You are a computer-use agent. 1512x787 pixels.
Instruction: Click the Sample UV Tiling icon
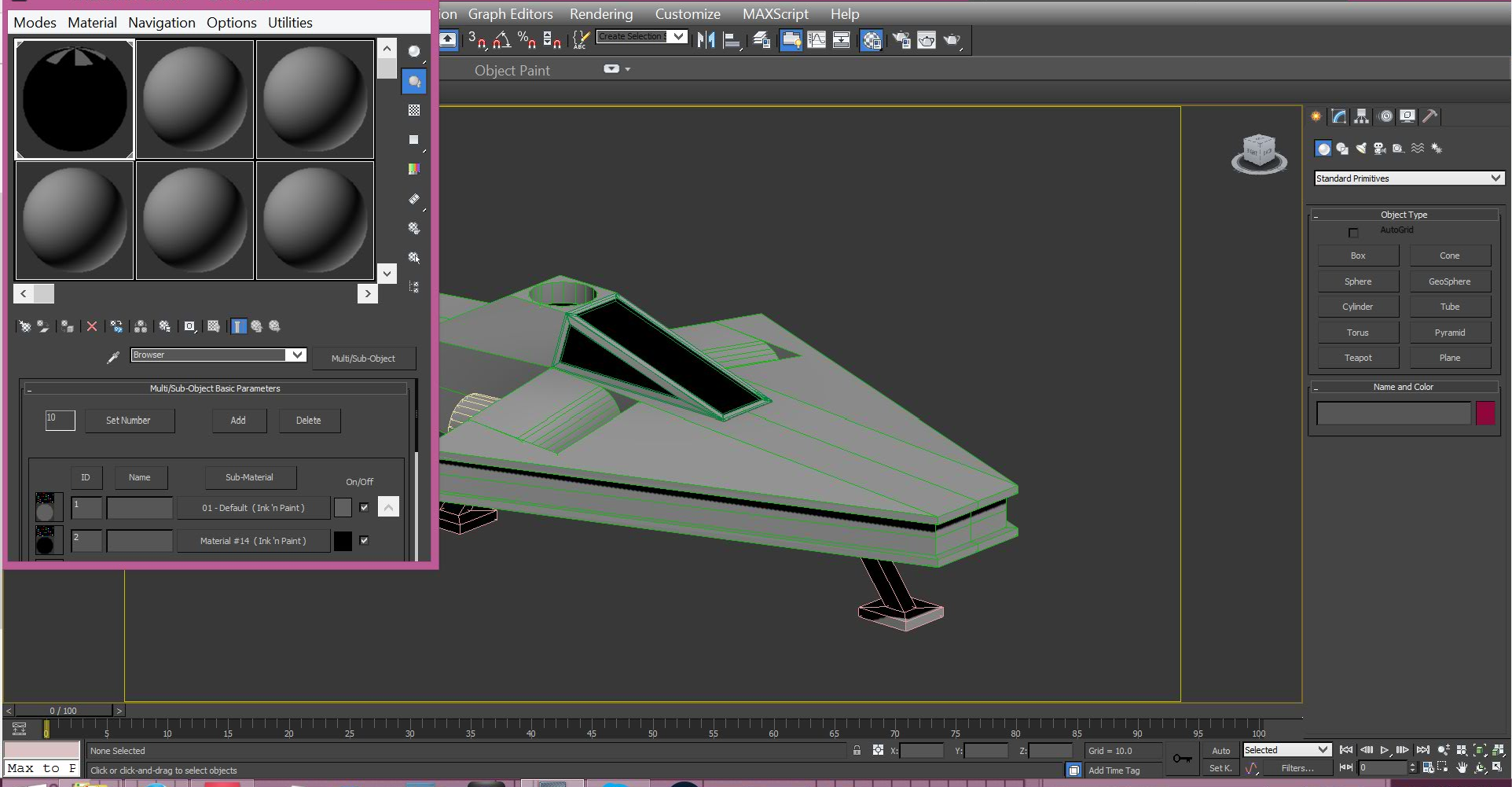413,140
